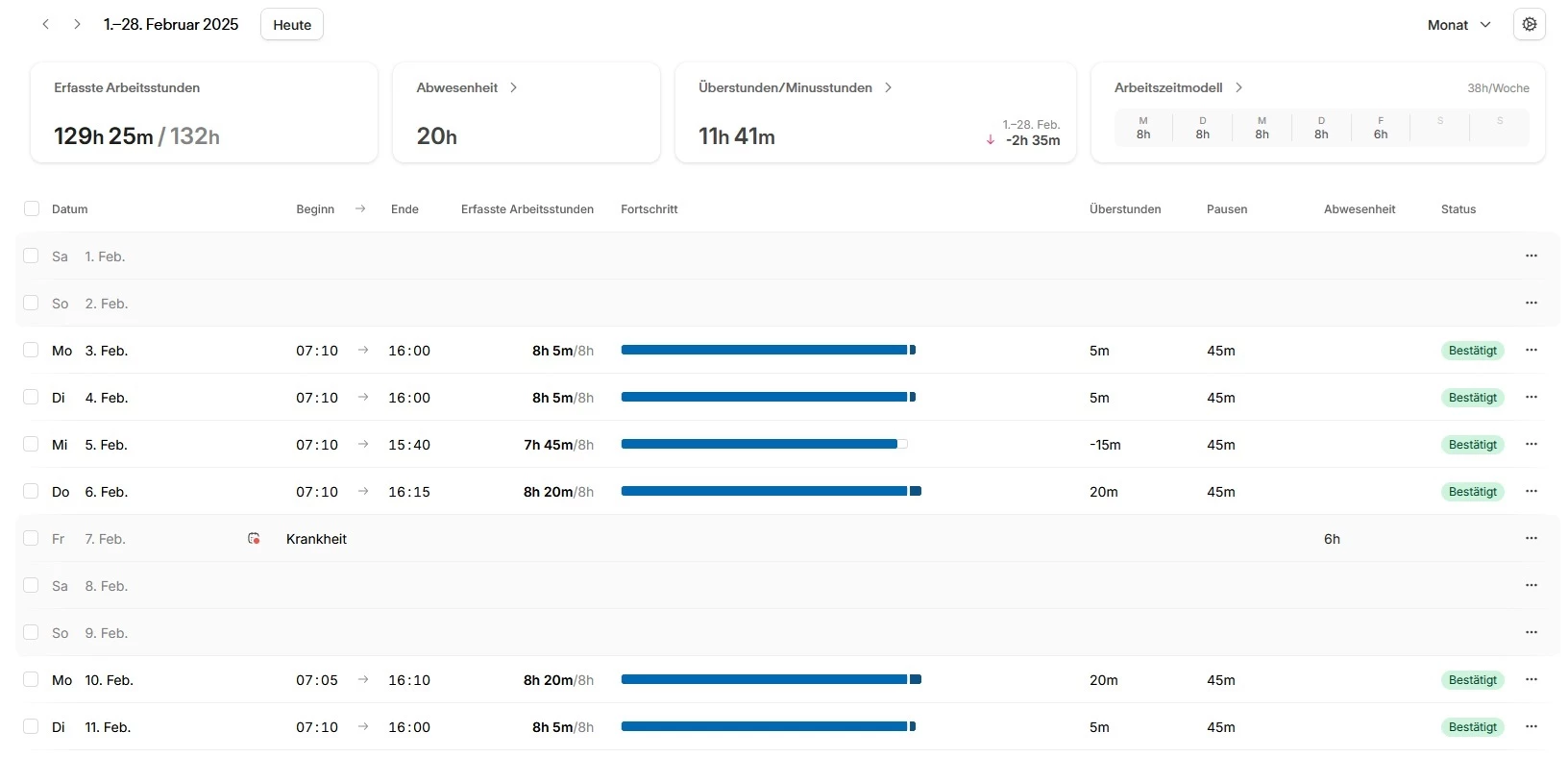Screen dimensions: 1568x757
Task: Open more options for Do 6. Feb.
Action: click(1531, 491)
